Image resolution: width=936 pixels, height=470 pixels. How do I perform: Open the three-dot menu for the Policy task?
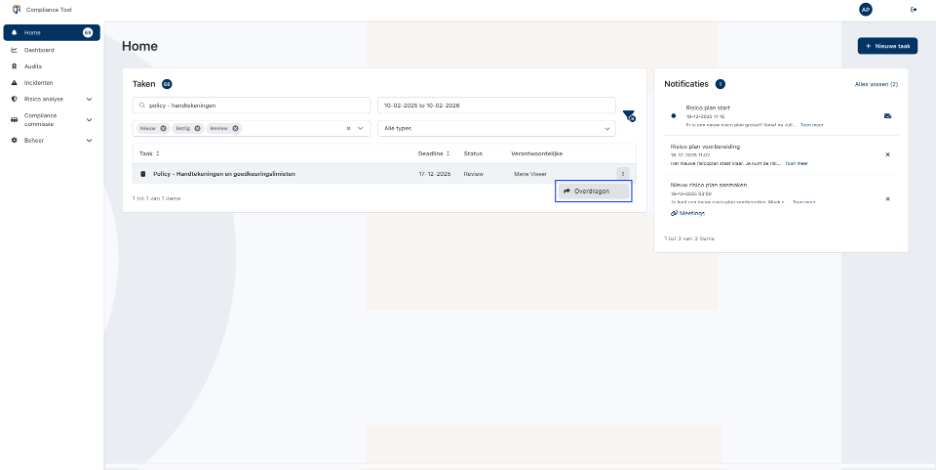coord(623,174)
